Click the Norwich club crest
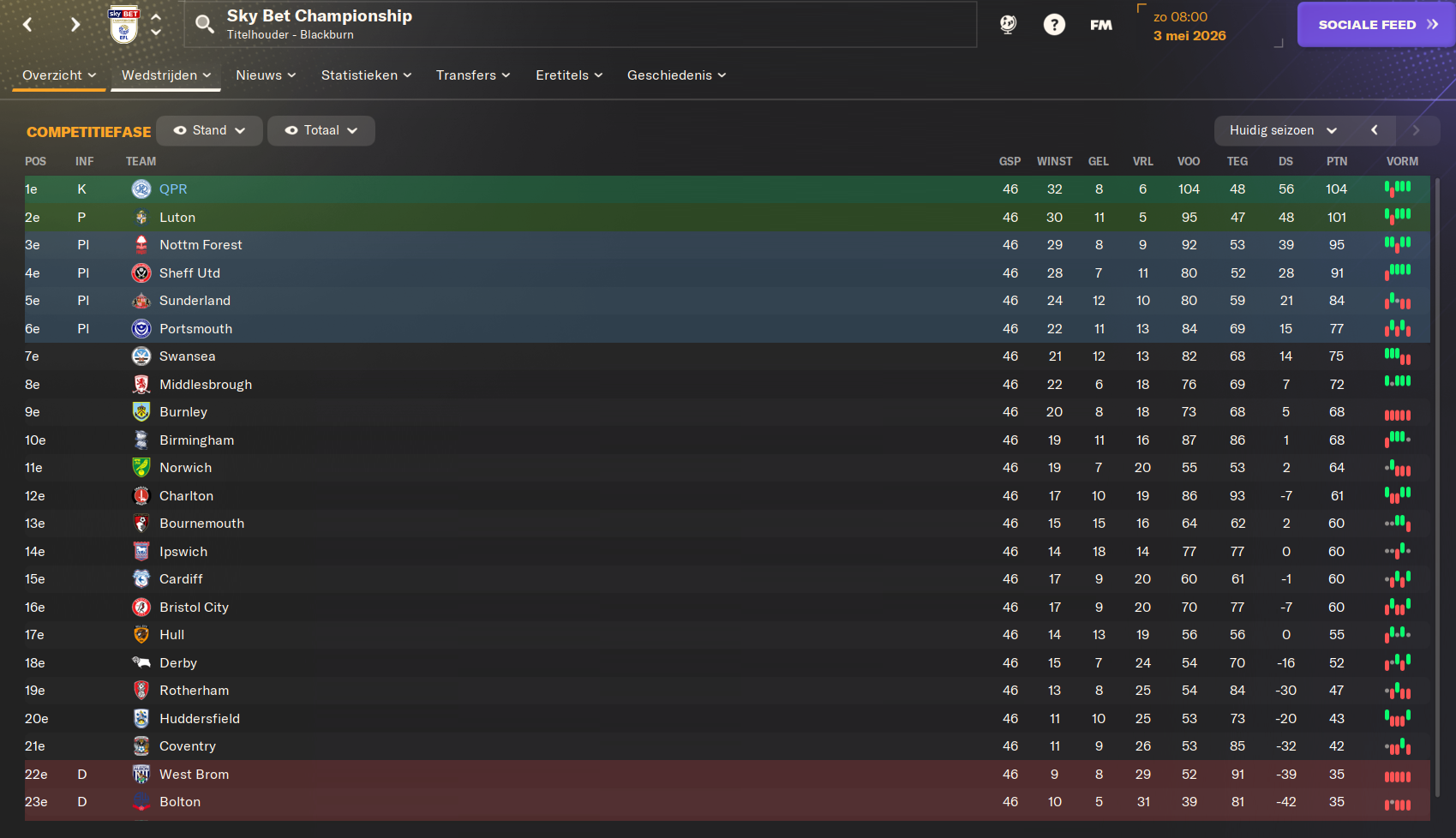This screenshot has width=1456, height=838. pyautogui.click(x=141, y=468)
